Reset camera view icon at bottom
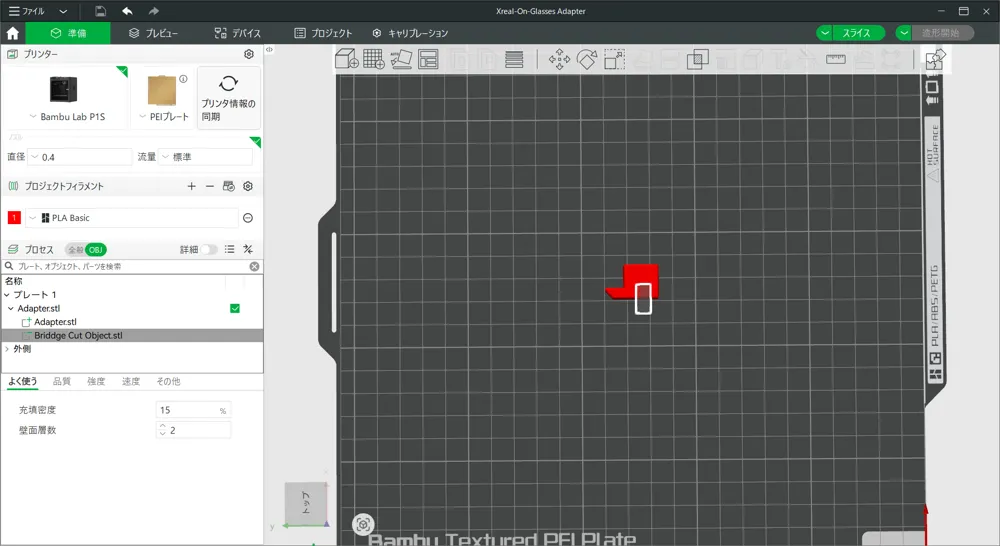This screenshot has height=546, width=1000. click(x=363, y=524)
